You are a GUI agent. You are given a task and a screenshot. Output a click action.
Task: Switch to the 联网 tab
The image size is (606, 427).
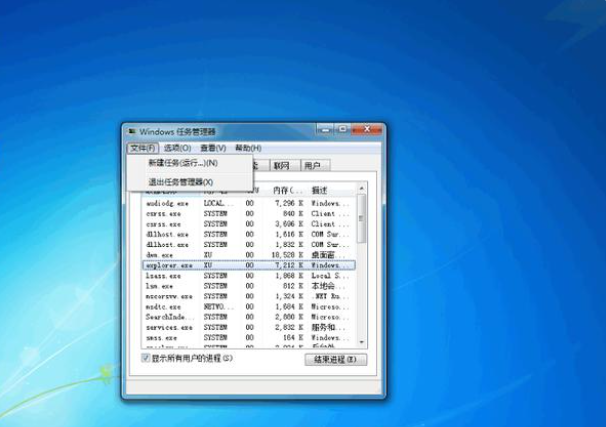tap(282, 166)
